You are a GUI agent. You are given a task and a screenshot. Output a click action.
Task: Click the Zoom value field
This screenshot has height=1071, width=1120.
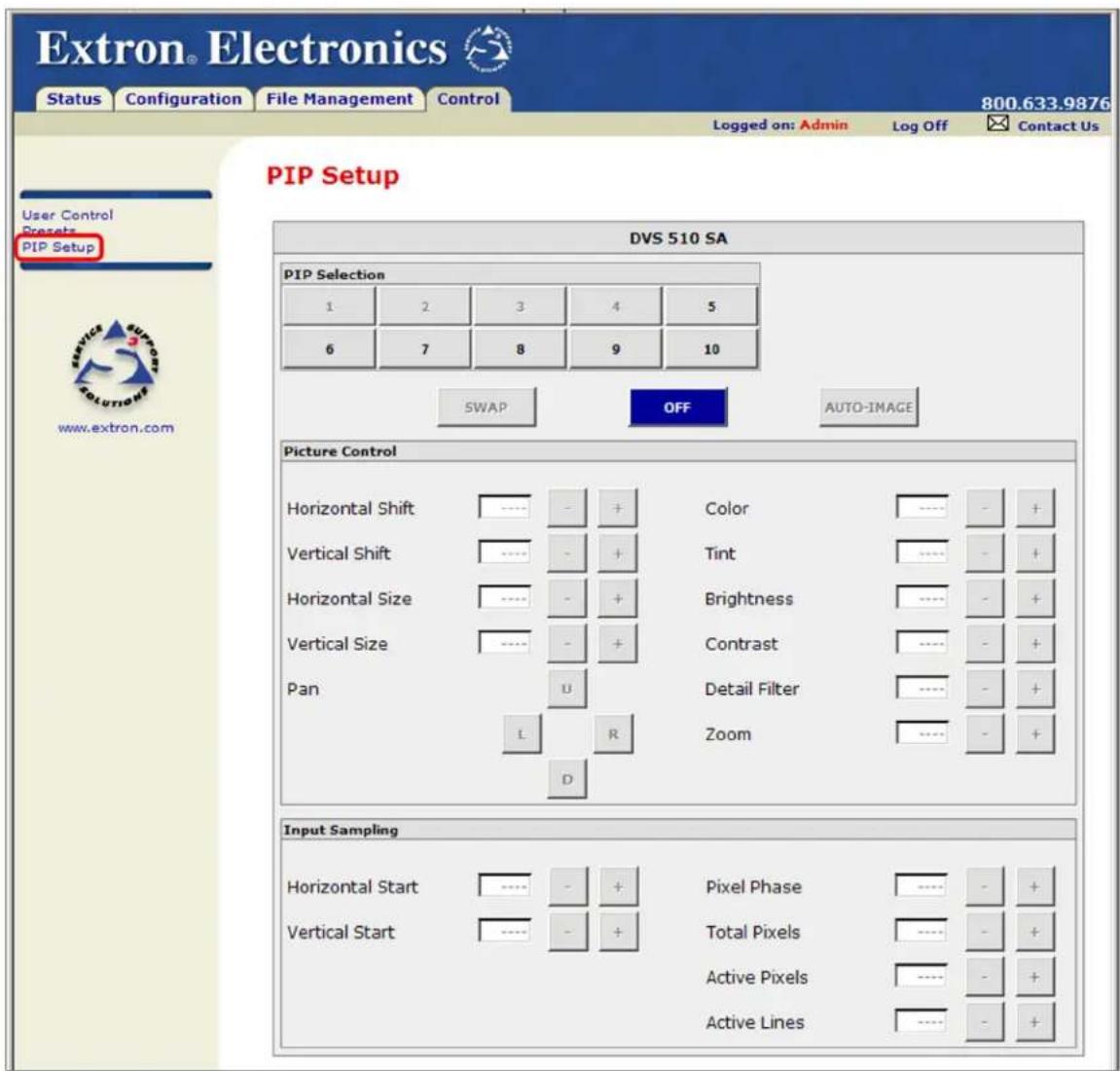[922, 733]
